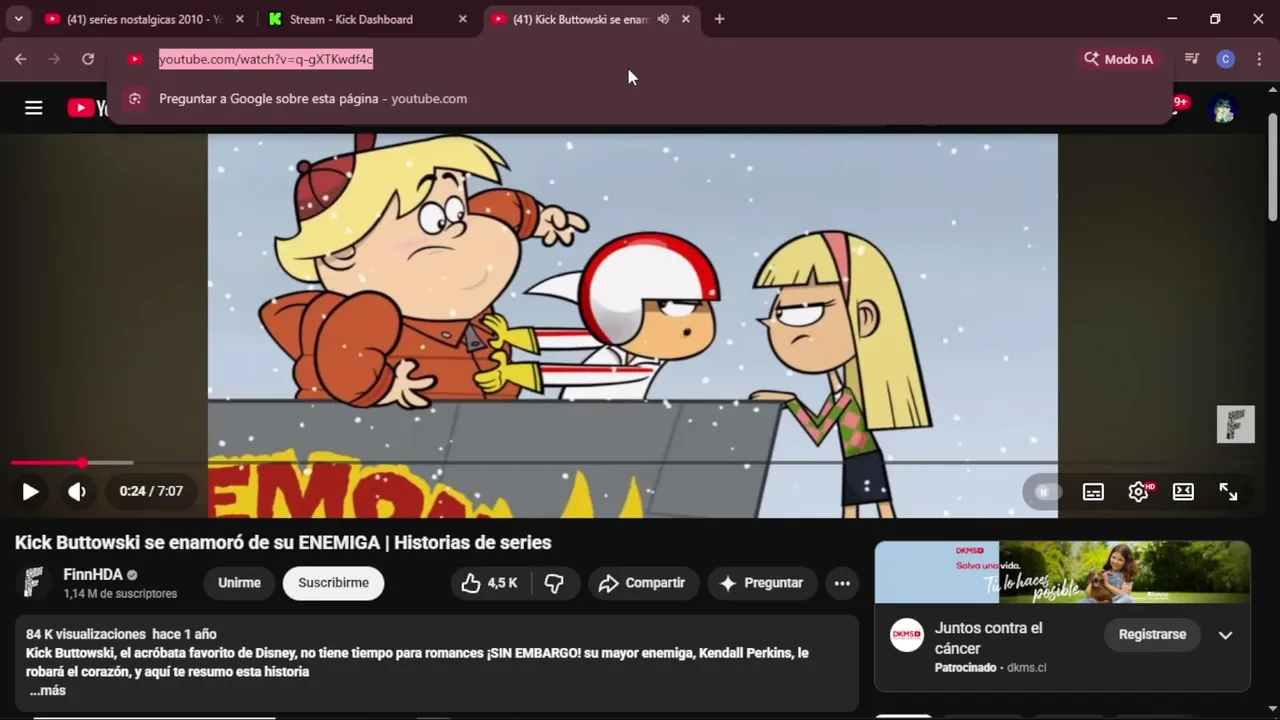The width and height of the screenshot is (1280, 720).
Task: Click the Registrarse ad button
Action: 1152,634
